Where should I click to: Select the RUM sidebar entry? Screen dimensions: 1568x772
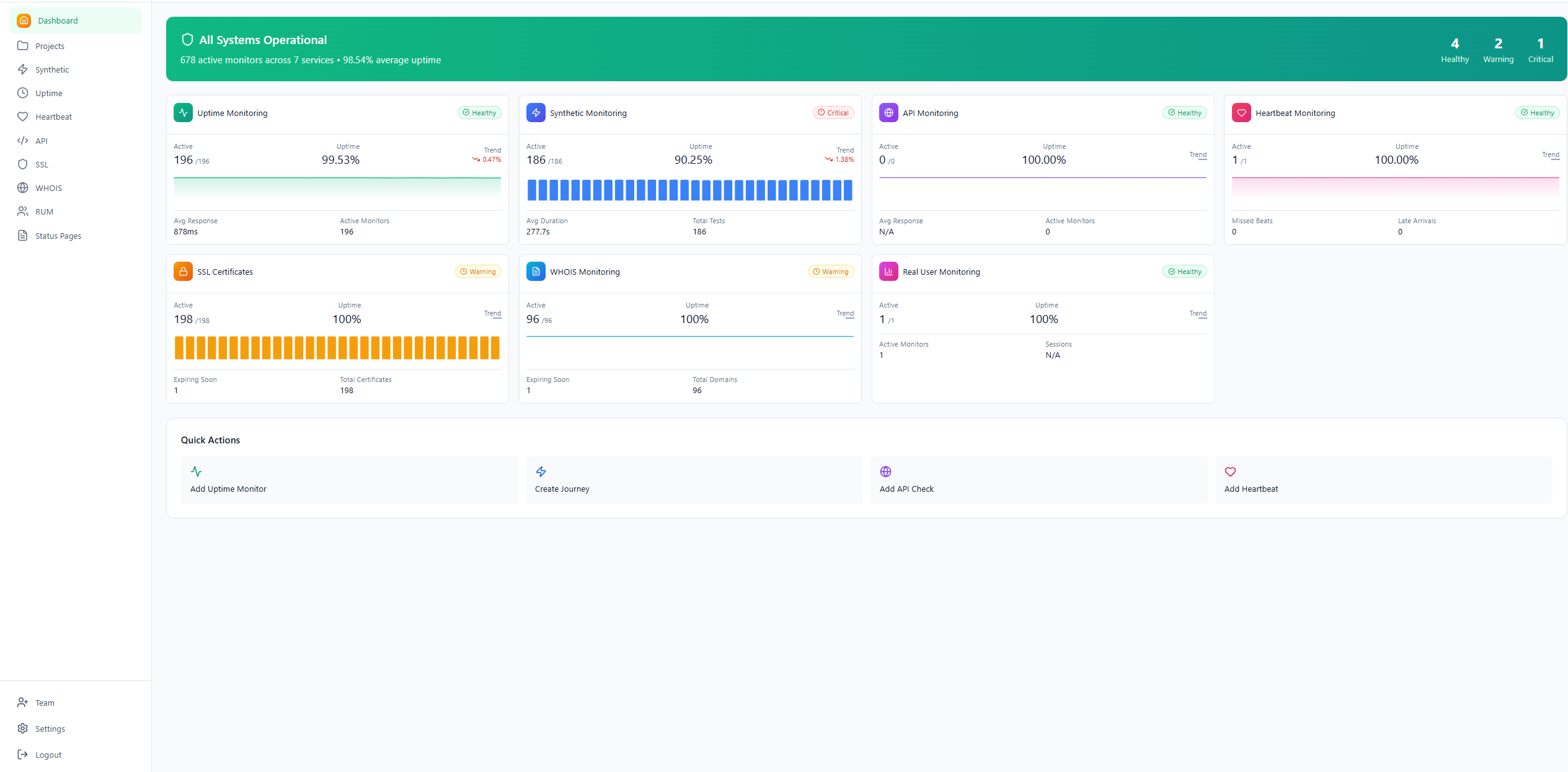(44, 211)
